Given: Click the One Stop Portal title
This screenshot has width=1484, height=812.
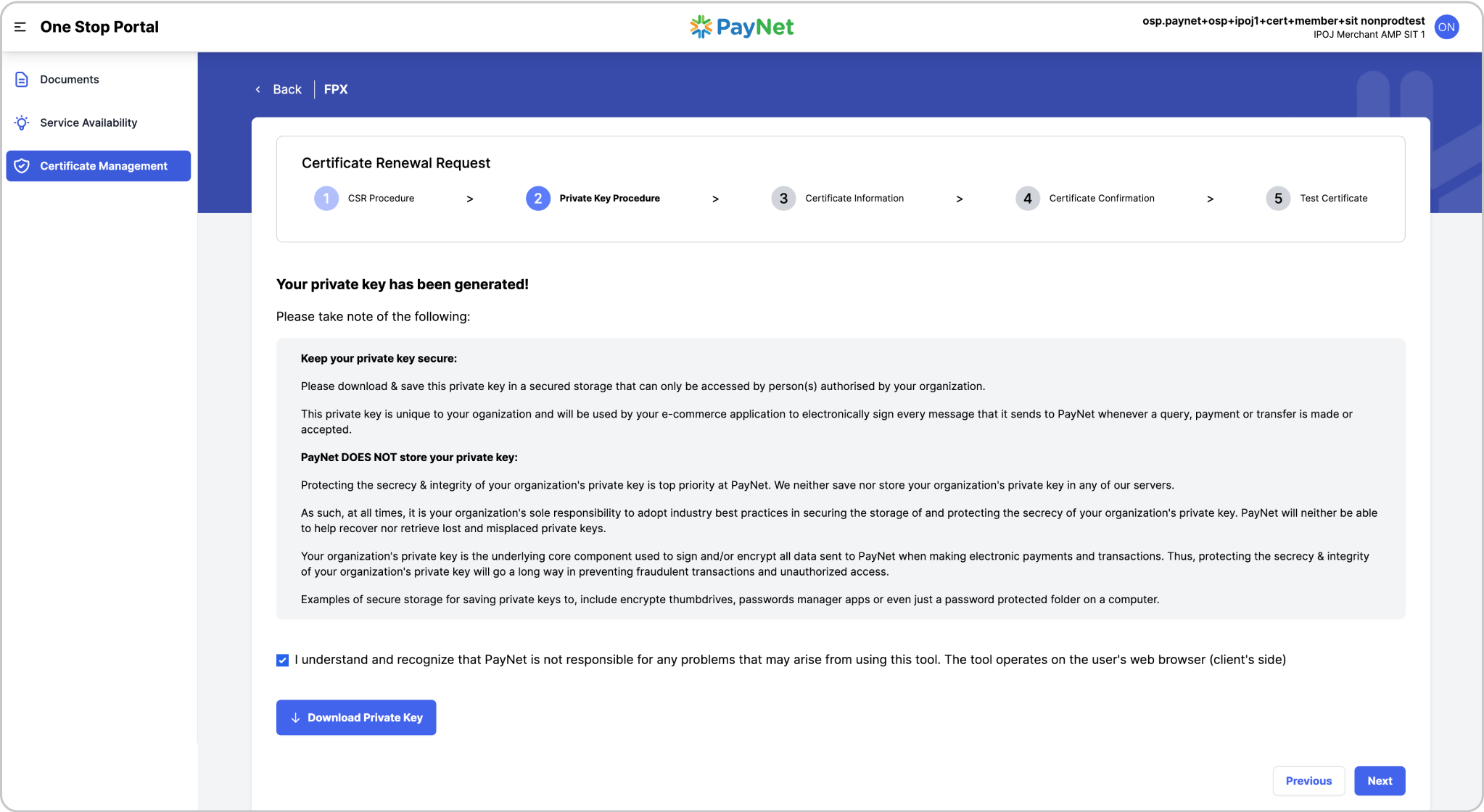Looking at the screenshot, I should click(x=99, y=27).
